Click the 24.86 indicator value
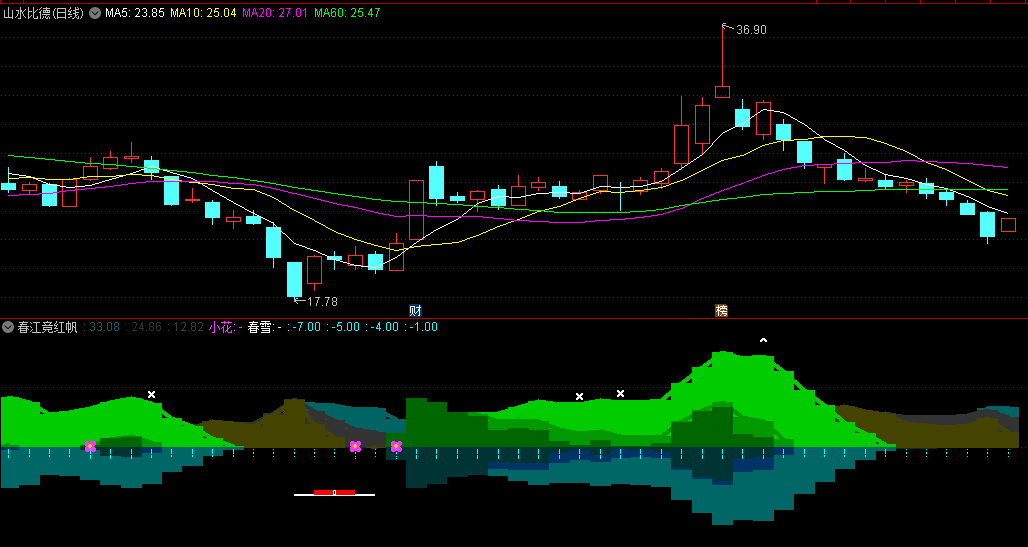This screenshot has height=547, width=1028. (146, 327)
